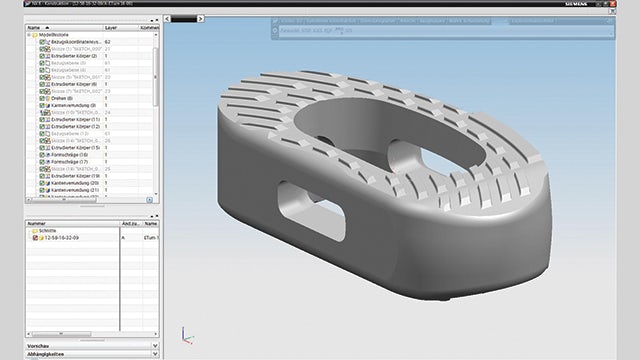
Task: Click the Extrudierter Körper (2) feature icon
Action: [x=48, y=56]
